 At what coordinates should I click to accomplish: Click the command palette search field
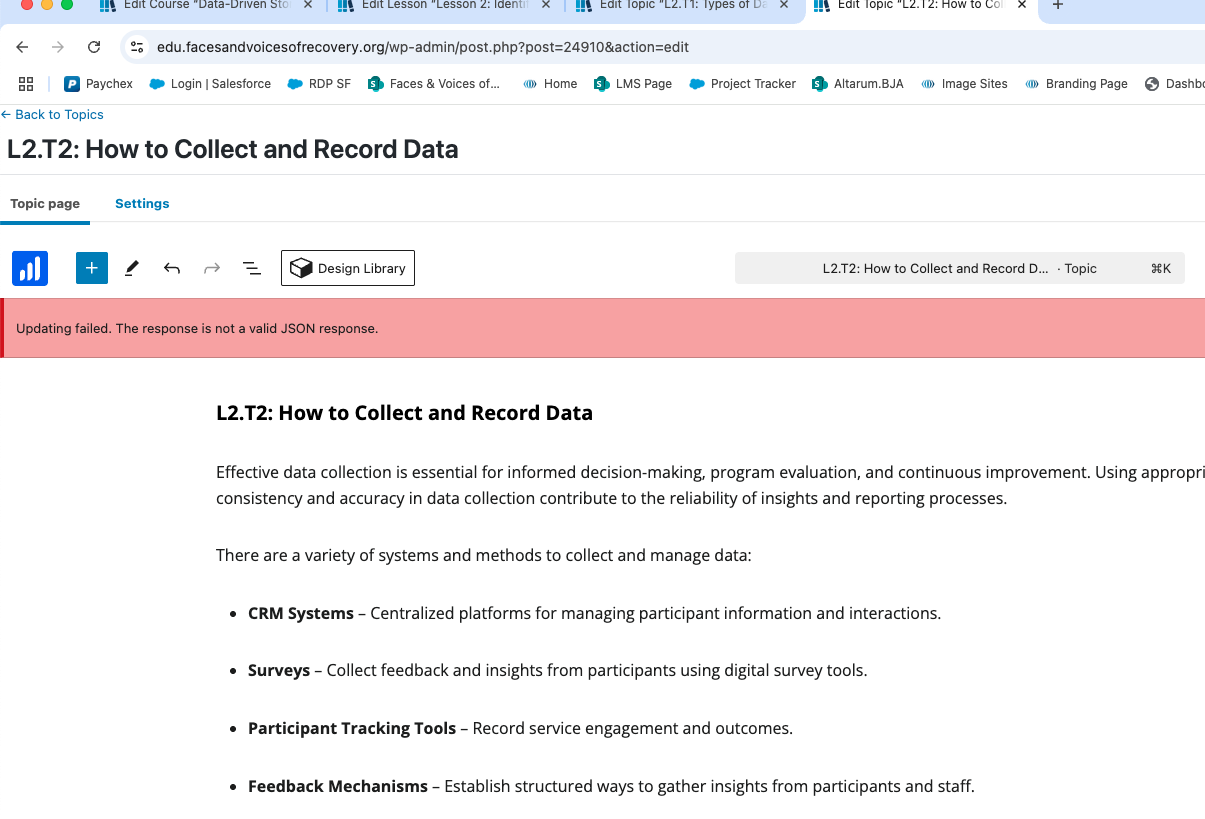pos(959,268)
